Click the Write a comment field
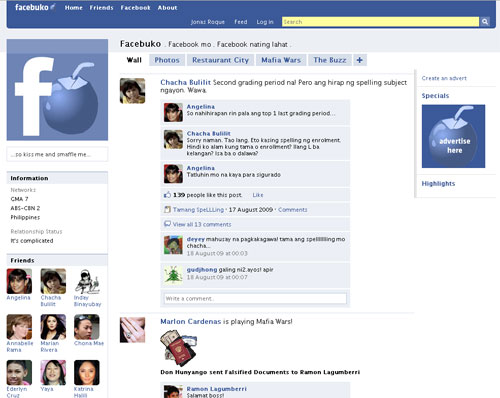Image resolution: width=500 pixels, height=398 pixels. (x=255, y=298)
